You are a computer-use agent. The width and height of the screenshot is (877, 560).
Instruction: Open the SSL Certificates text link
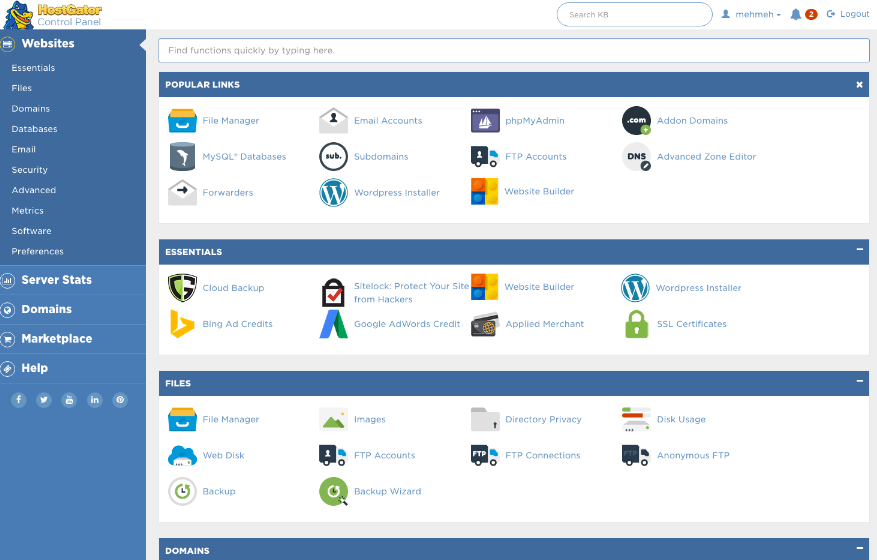tap(692, 324)
